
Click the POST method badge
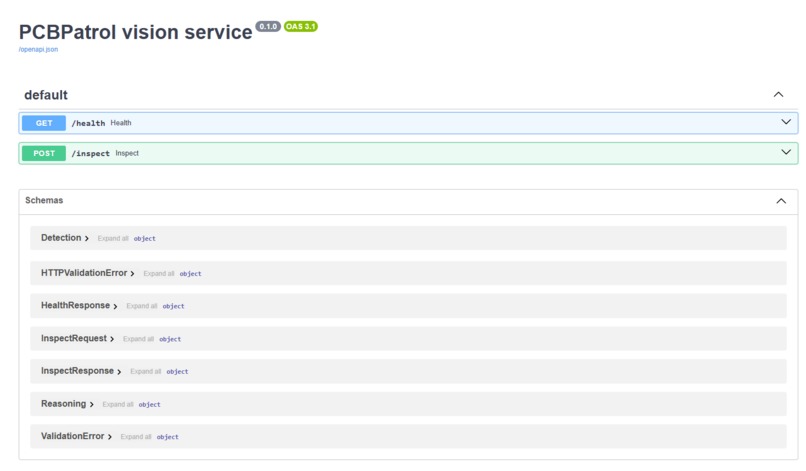point(44,153)
